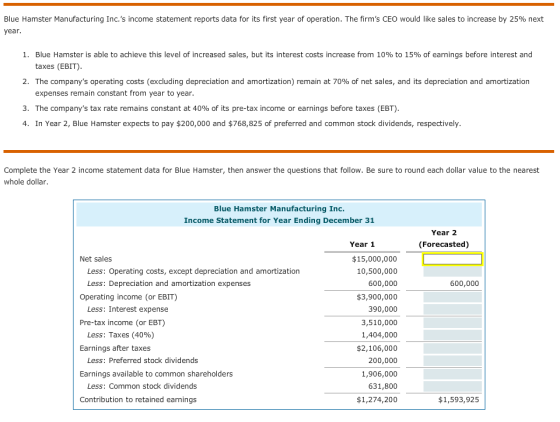This screenshot has width=560, height=422.
Task: Click the Year 2 Operating income (EBIT) field
Action: pos(452,297)
